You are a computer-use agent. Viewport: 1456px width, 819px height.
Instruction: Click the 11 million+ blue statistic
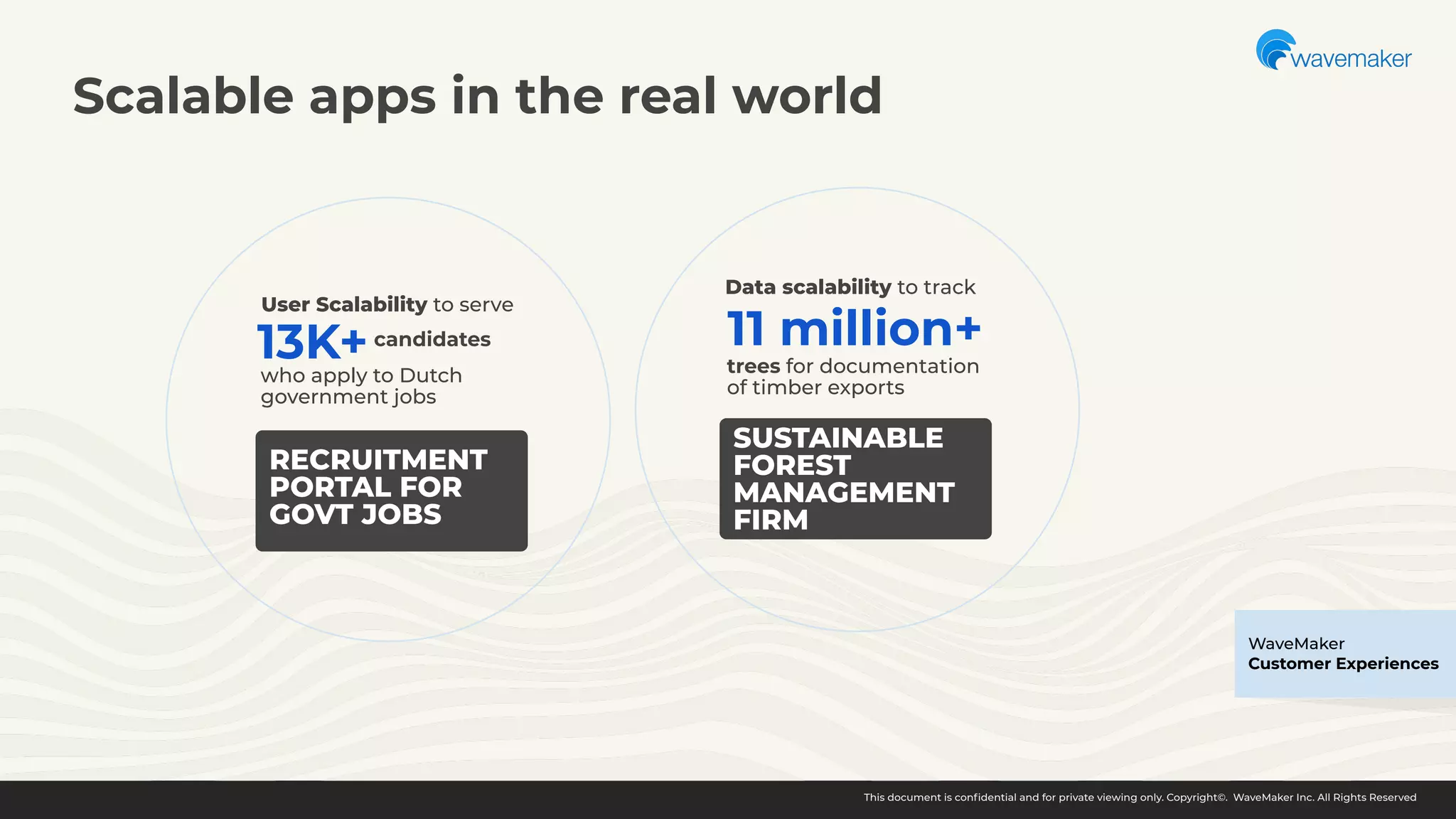point(853,328)
